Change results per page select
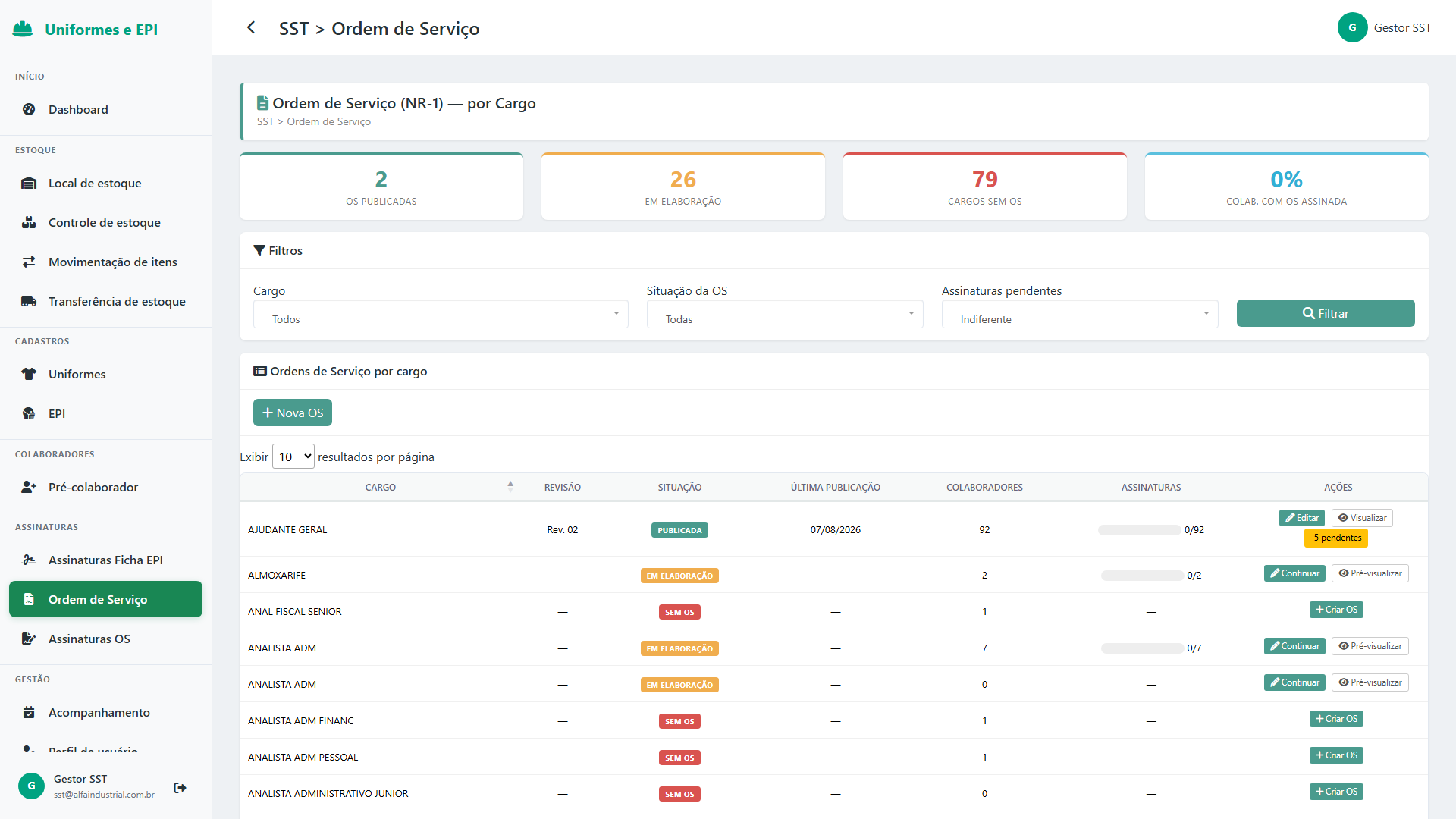The height and width of the screenshot is (819, 1456). (x=293, y=457)
